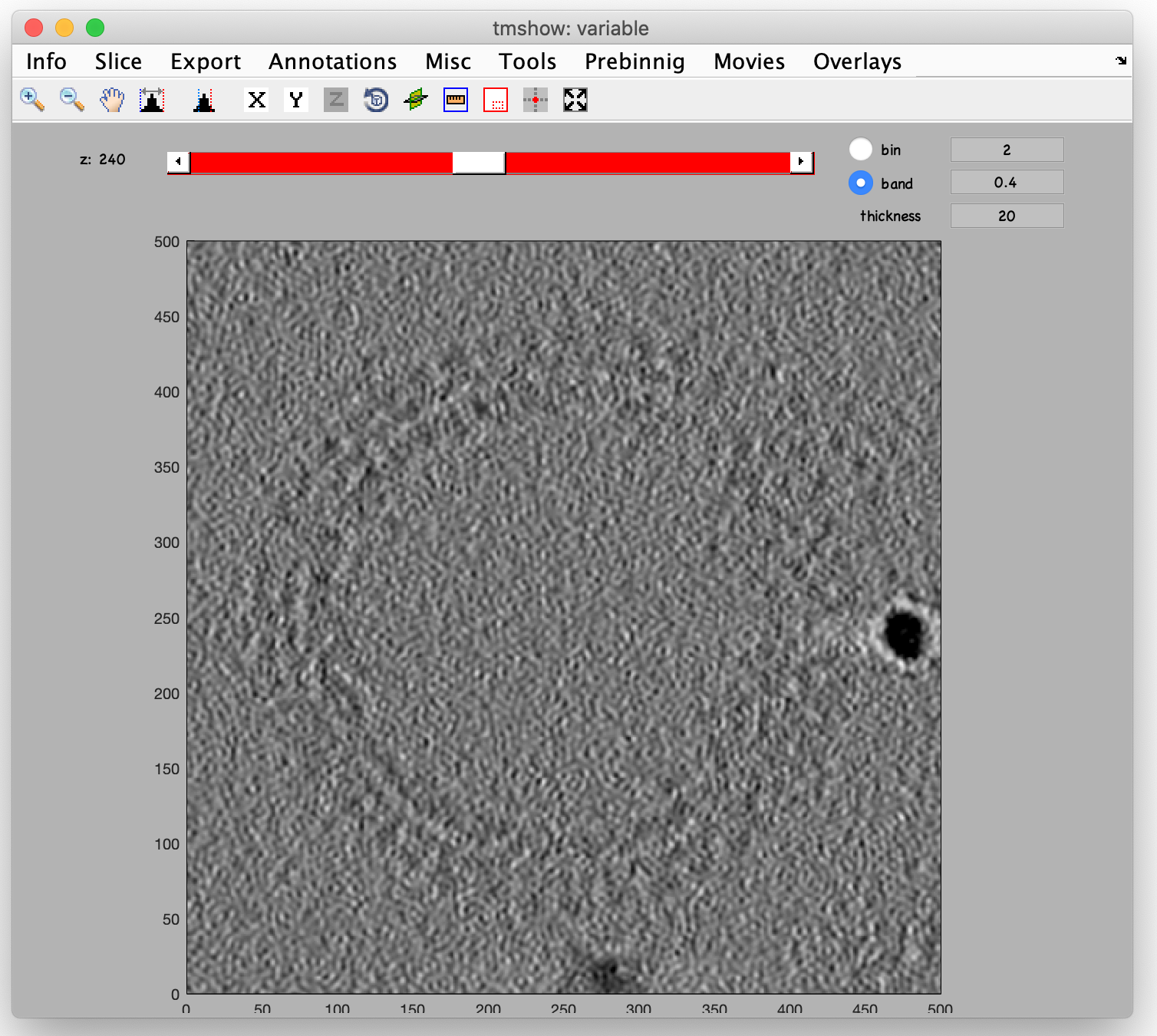Screen dimensions: 1157x1036
Task: Activate the hand pan tool
Action: click(x=112, y=100)
